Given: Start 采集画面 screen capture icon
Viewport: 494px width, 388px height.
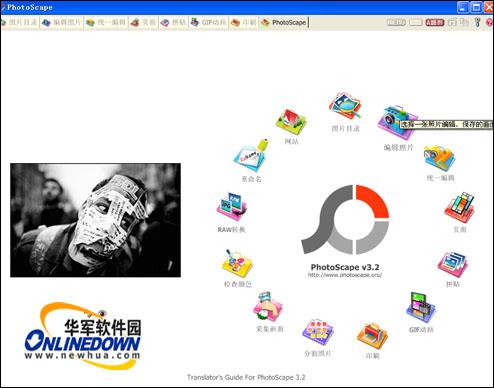Looking at the screenshot, I should (269, 307).
